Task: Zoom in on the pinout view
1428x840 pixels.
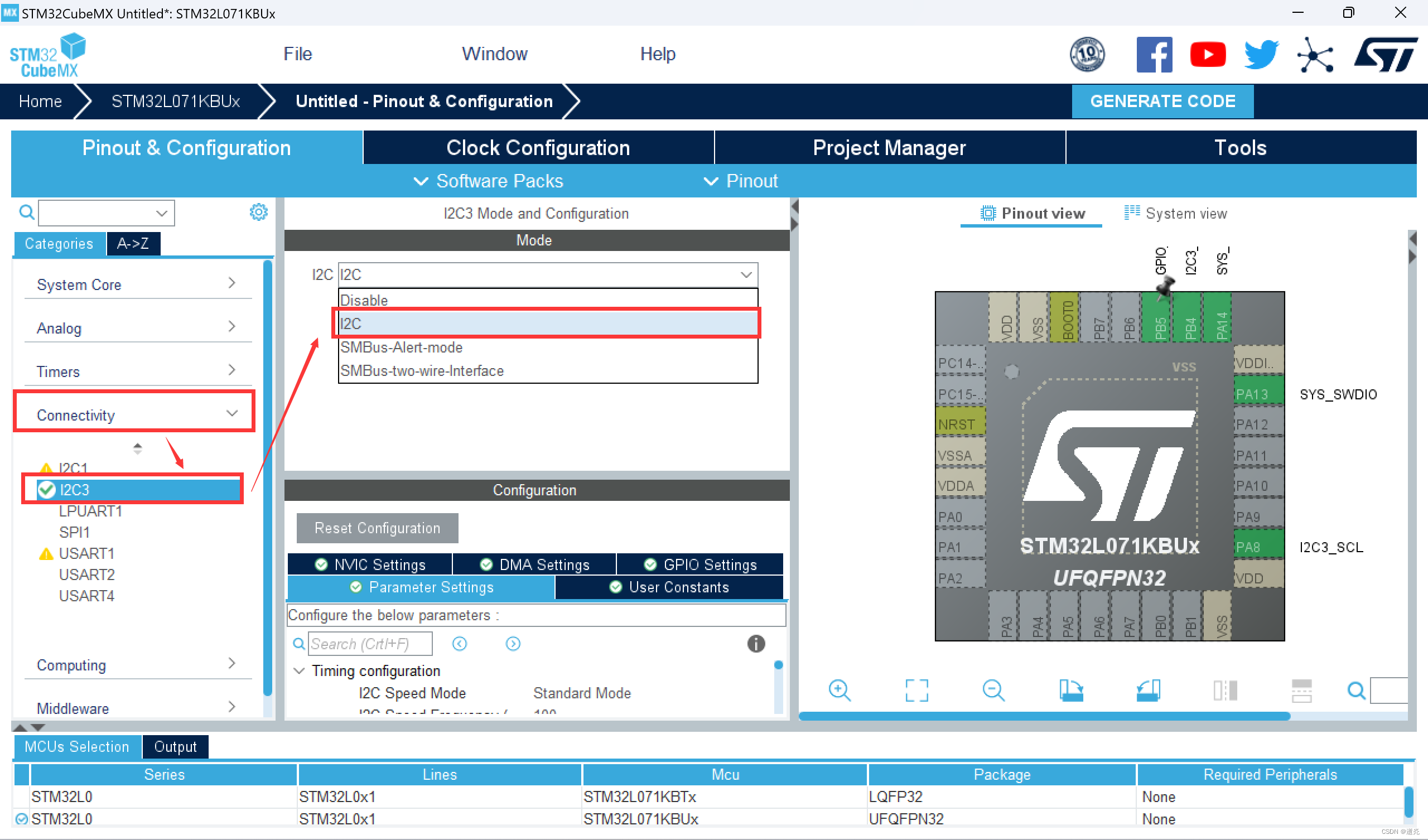Action: click(x=840, y=691)
